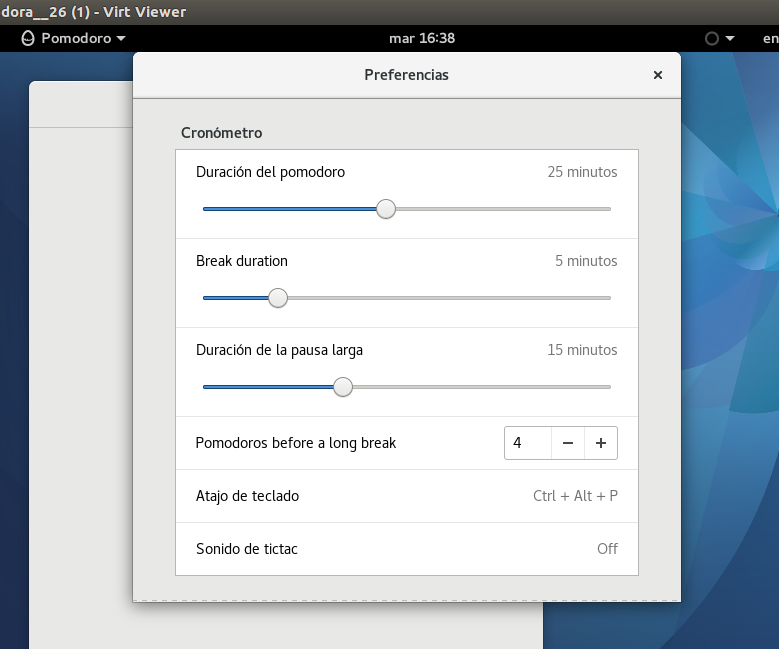This screenshot has width=779, height=649.
Task: Open the clock showing mar 16:38
Action: pos(422,38)
